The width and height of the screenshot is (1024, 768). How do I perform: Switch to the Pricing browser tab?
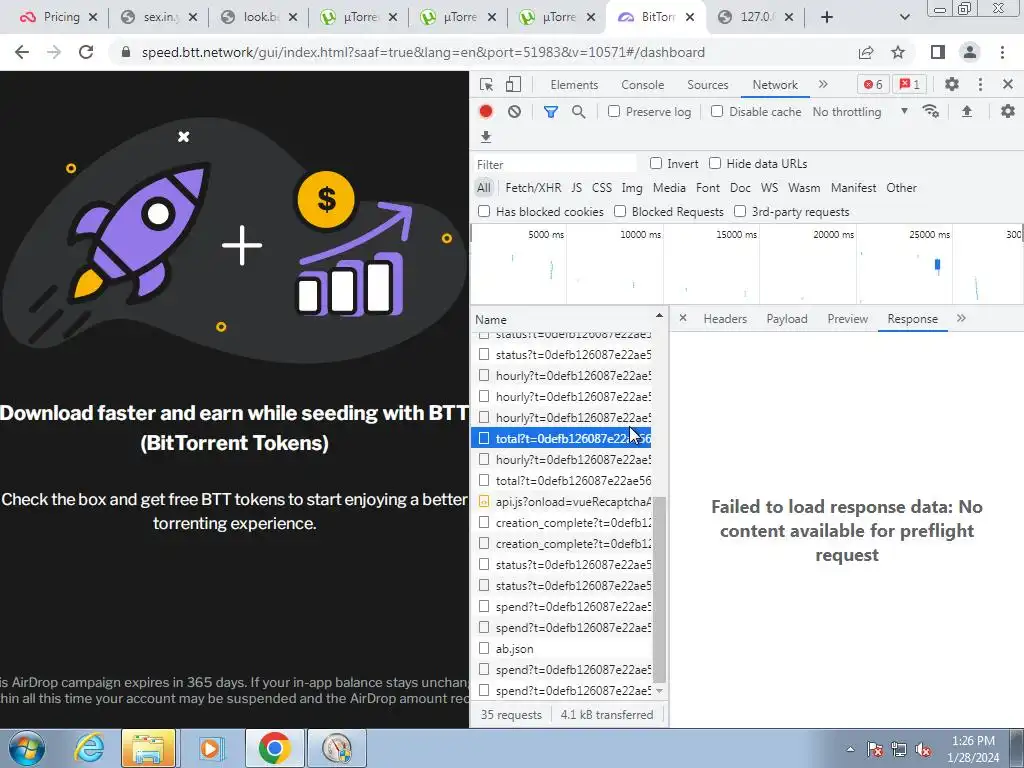61,17
